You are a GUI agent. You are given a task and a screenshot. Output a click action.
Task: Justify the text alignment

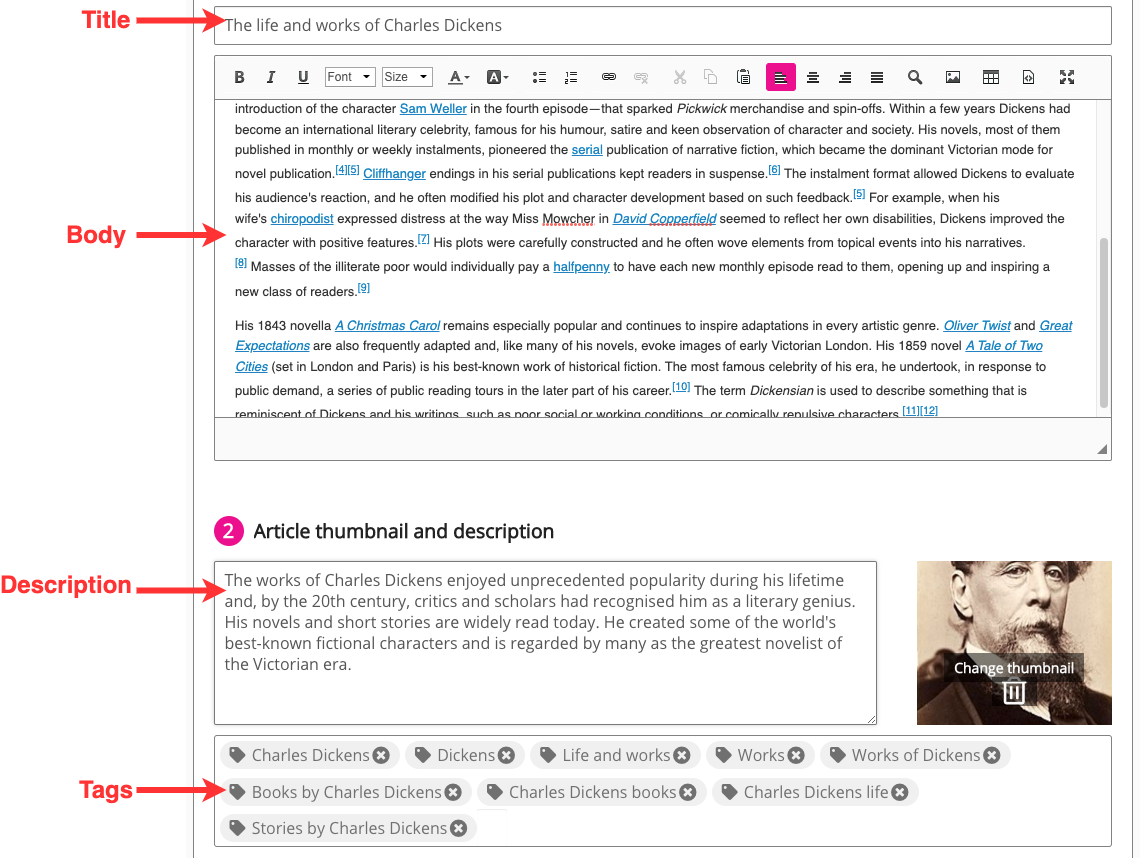pos(877,77)
